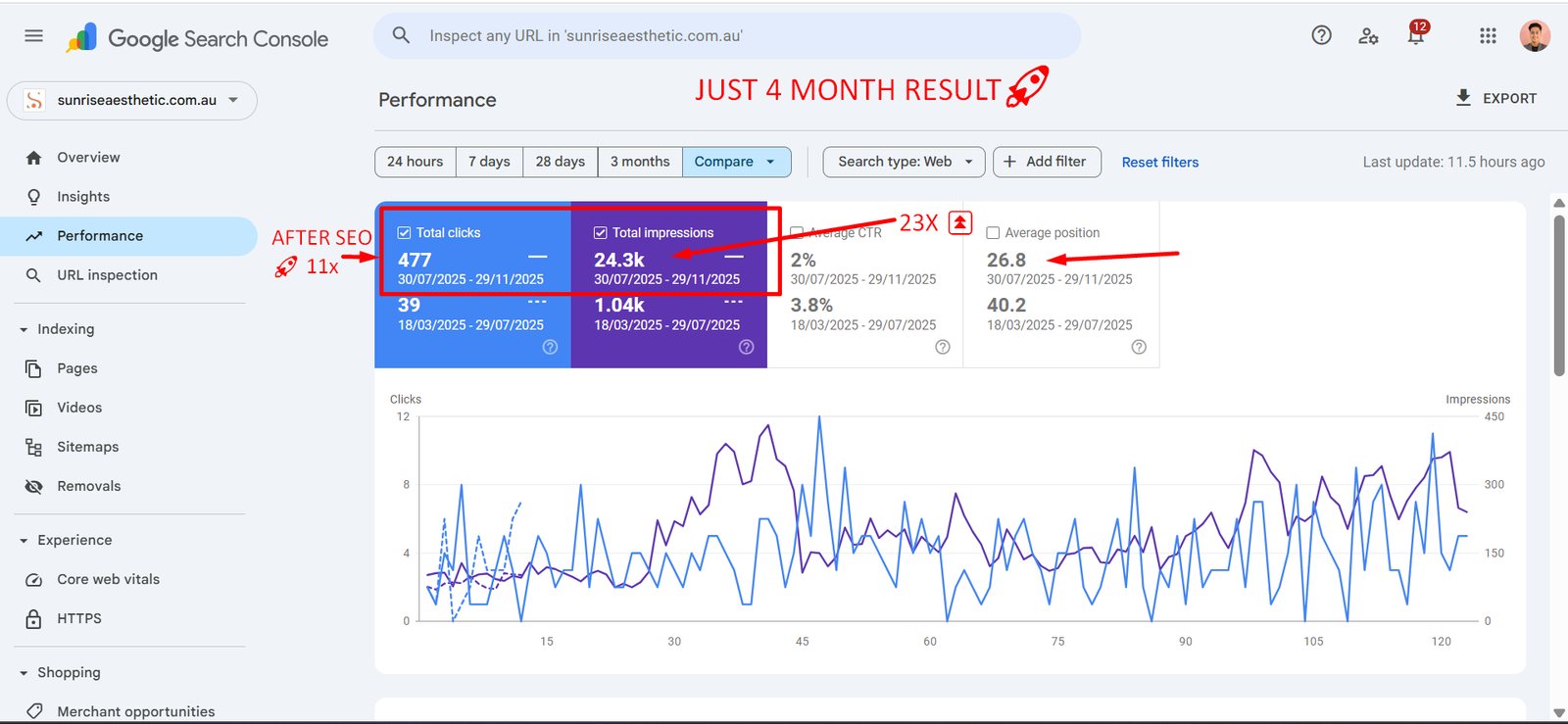Open the notifications bell
The width and height of the screenshot is (1568, 724).
[x=1416, y=36]
